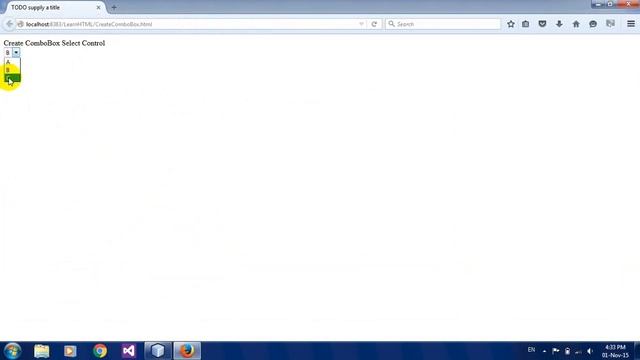Image resolution: width=640 pixels, height=360 pixels.
Task: Open the Action Center flag icon
Action: pos(556,351)
